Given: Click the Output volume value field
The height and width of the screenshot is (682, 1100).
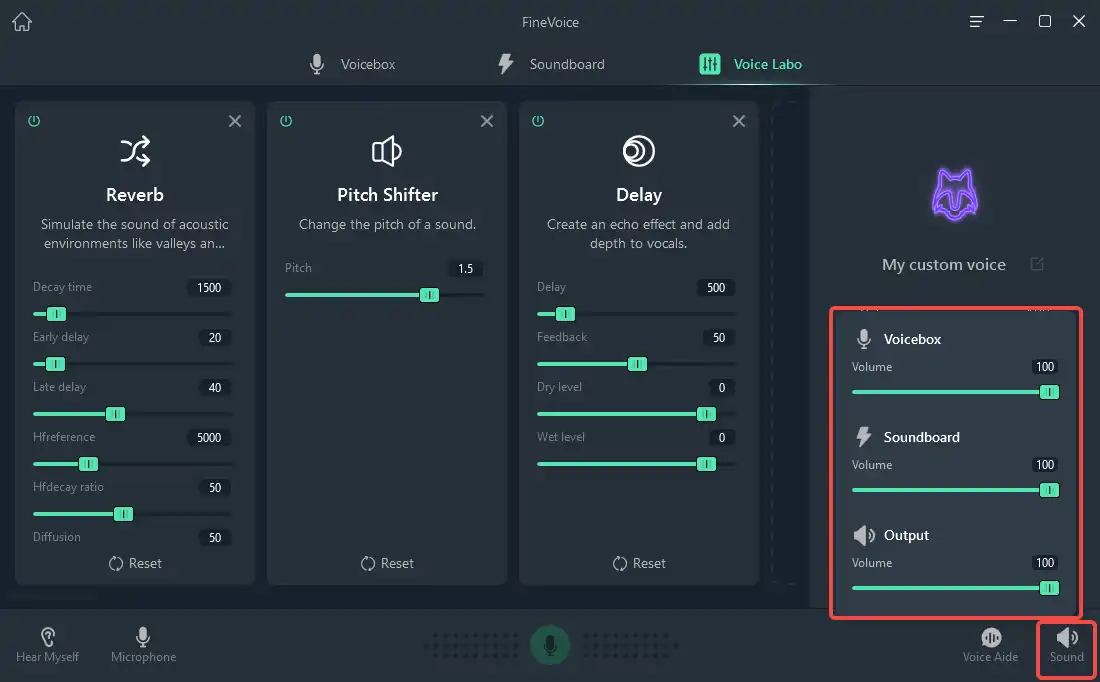Looking at the screenshot, I should [x=1045, y=563].
